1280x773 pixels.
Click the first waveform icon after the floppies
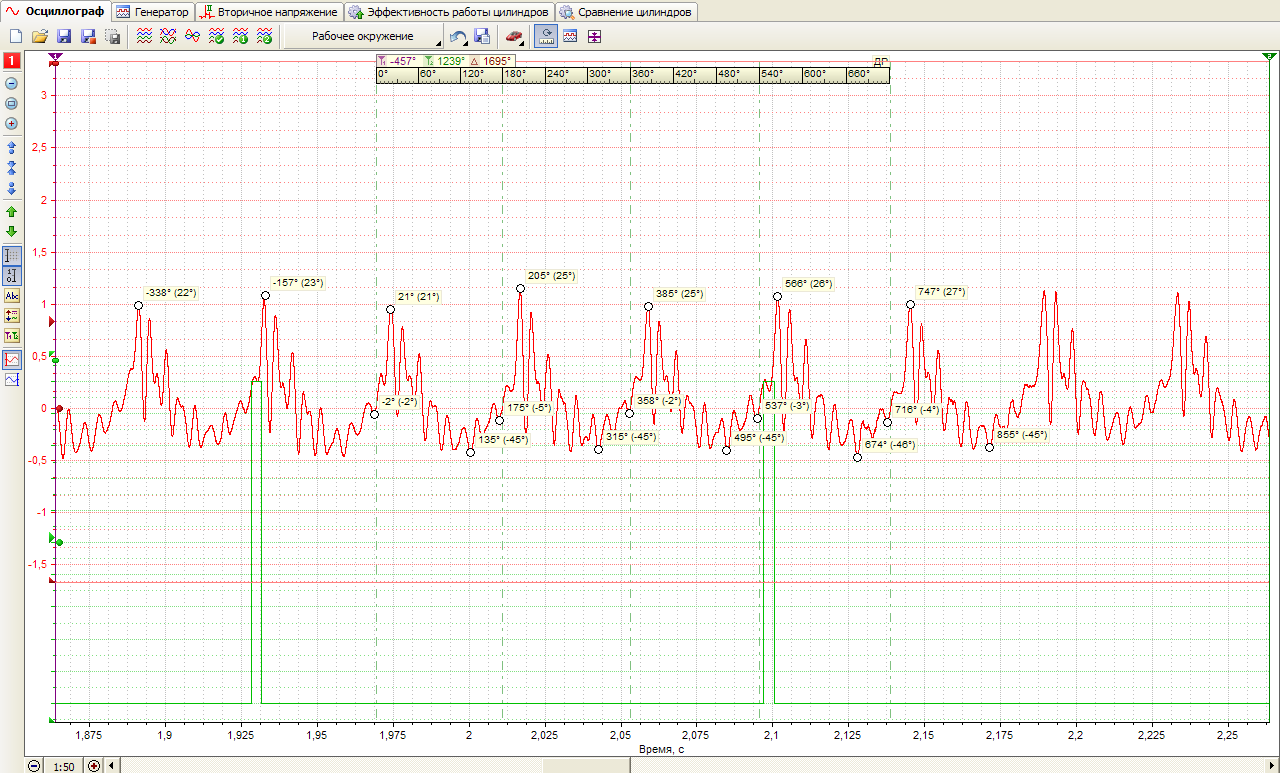(x=145, y=37)
